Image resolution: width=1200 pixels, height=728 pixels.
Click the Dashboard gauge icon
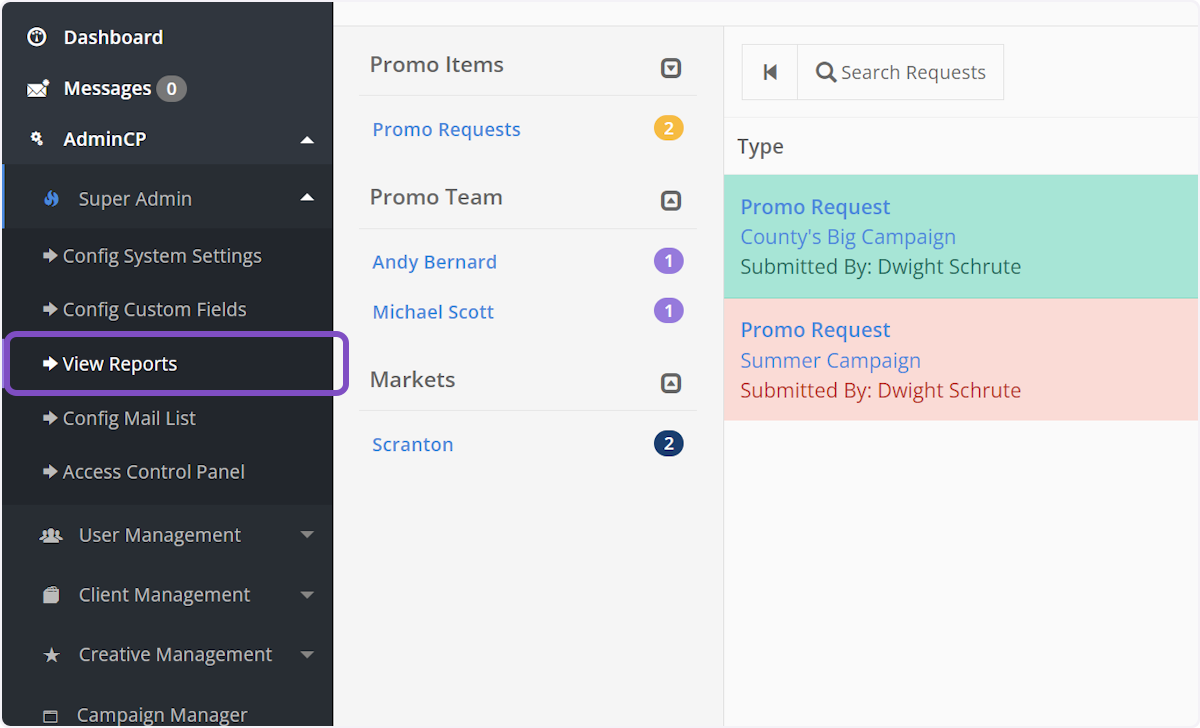pyautogui.click(x=37, y=38)
